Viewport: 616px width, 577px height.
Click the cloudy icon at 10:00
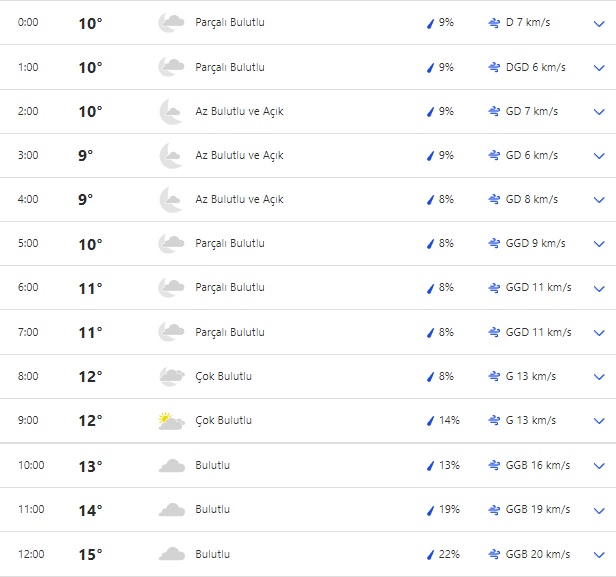click(171, 465)
